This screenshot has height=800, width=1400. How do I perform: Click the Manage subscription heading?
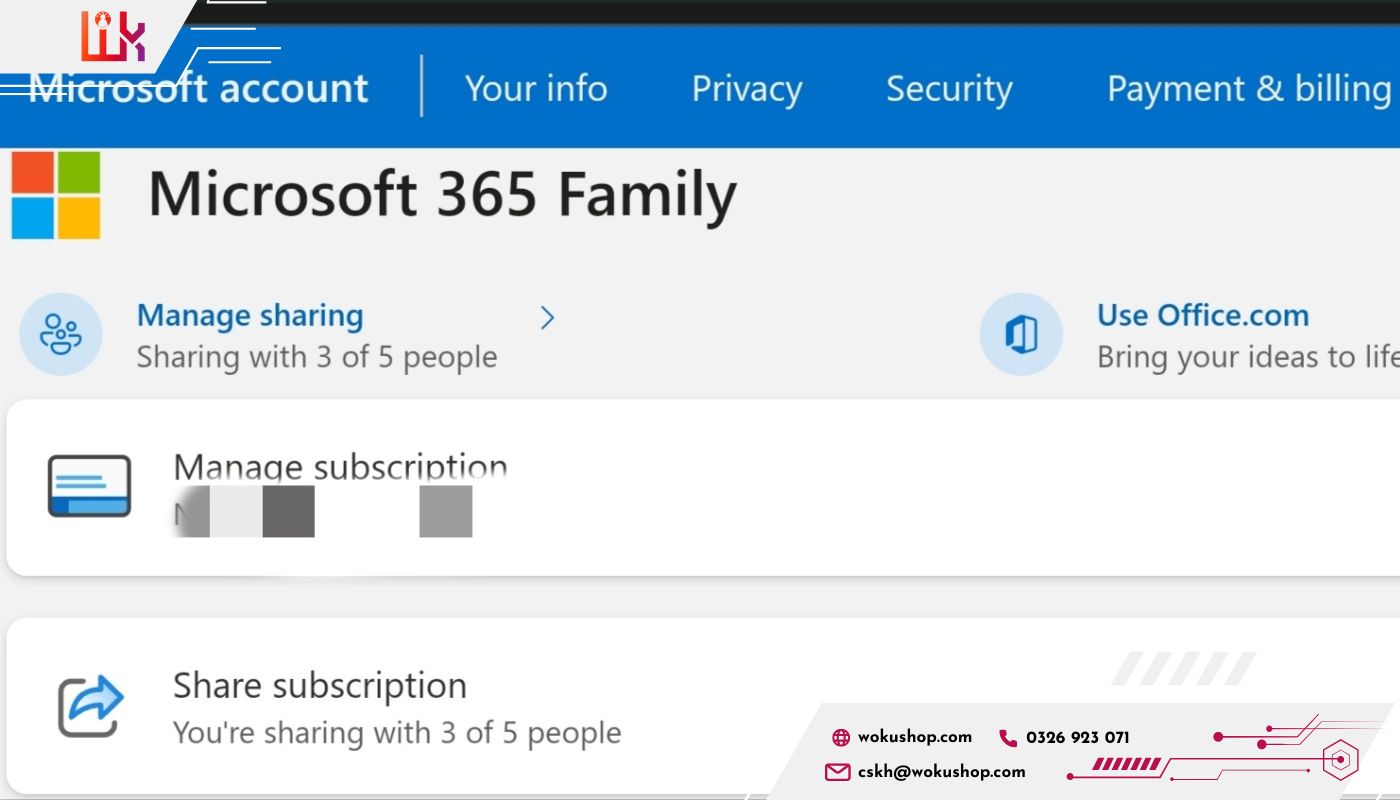point(341,466)
